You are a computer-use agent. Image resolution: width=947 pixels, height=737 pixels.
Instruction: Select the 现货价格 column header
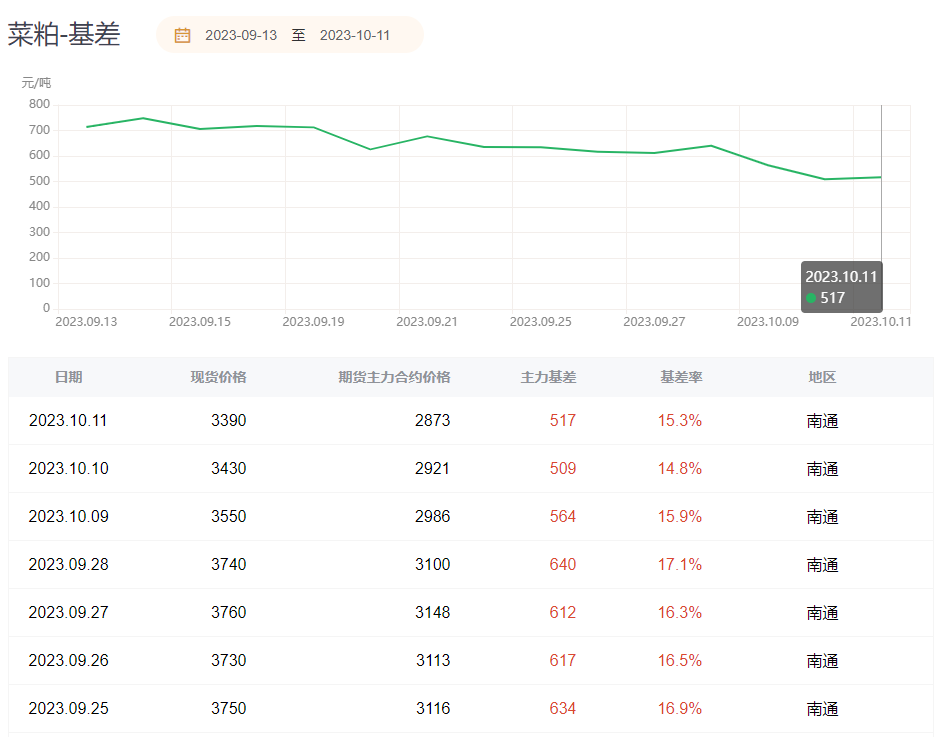point(218,377)
